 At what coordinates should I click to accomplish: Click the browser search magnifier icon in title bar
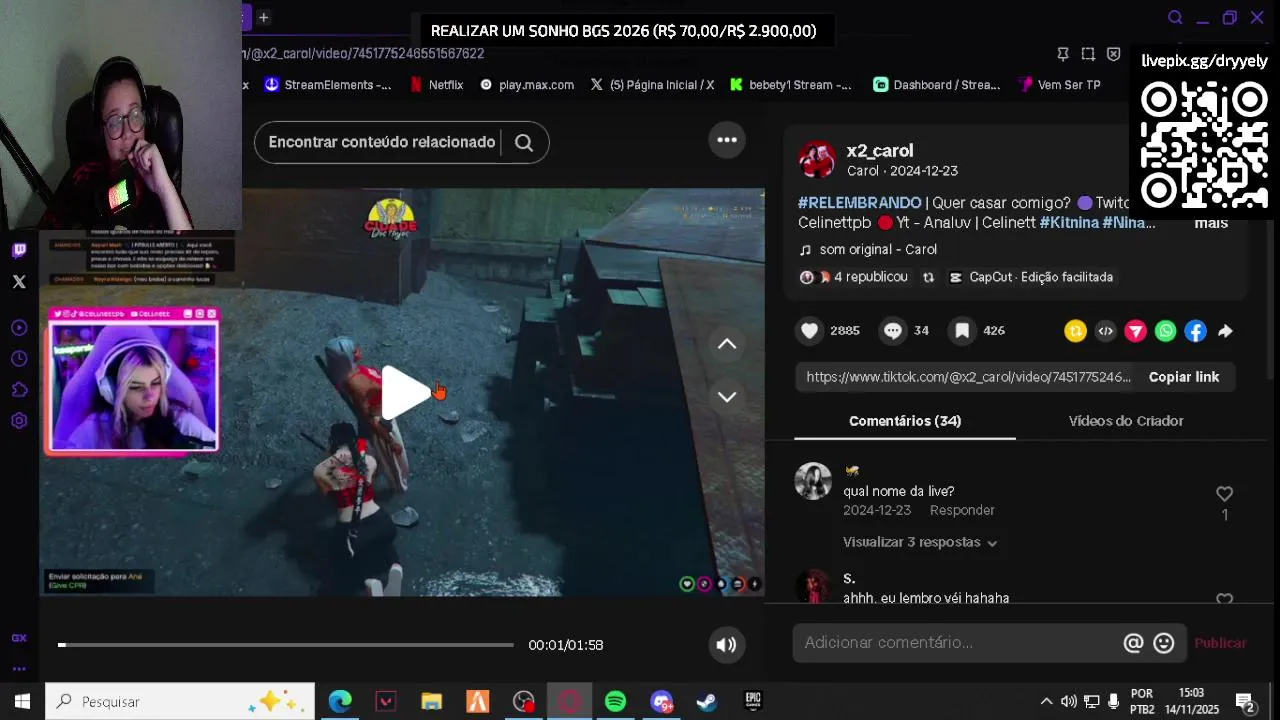(x=1175, y=17)
